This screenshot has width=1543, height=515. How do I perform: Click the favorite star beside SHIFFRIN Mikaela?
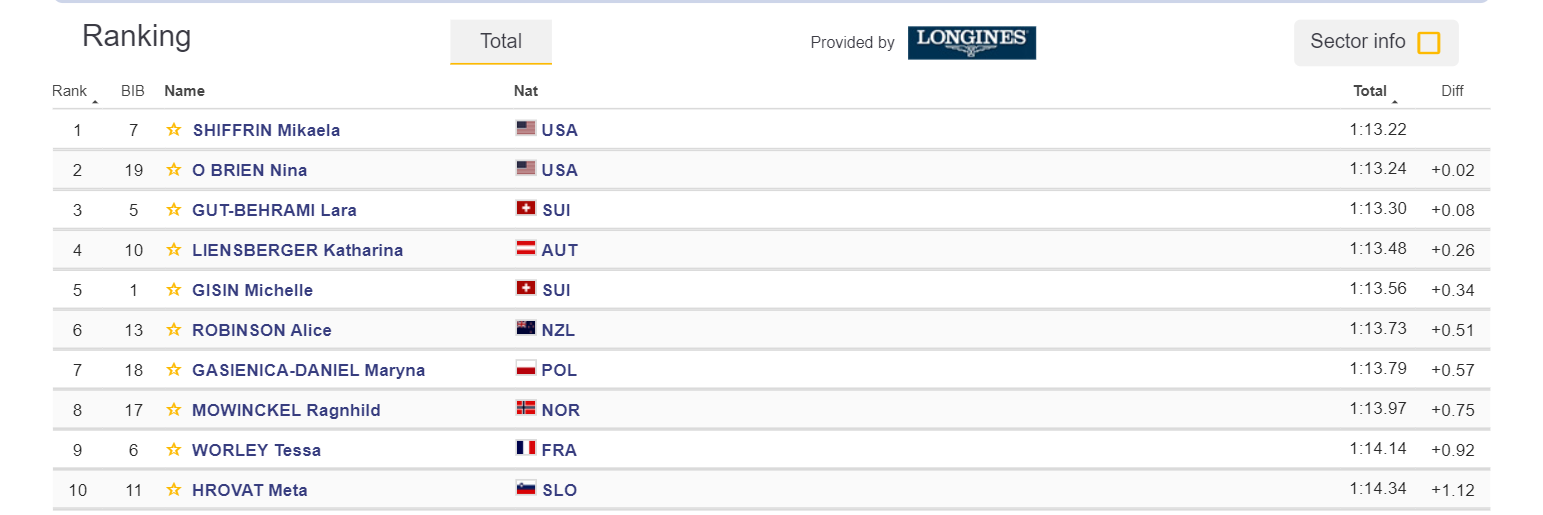(174, 130)
